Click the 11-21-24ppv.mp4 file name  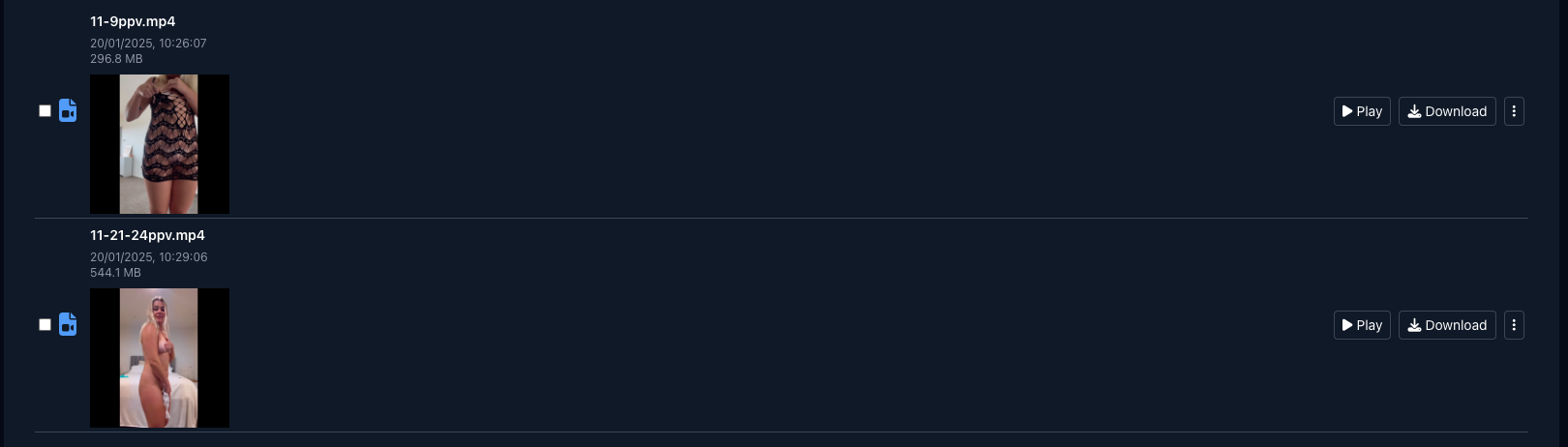[x=147, y=235]
